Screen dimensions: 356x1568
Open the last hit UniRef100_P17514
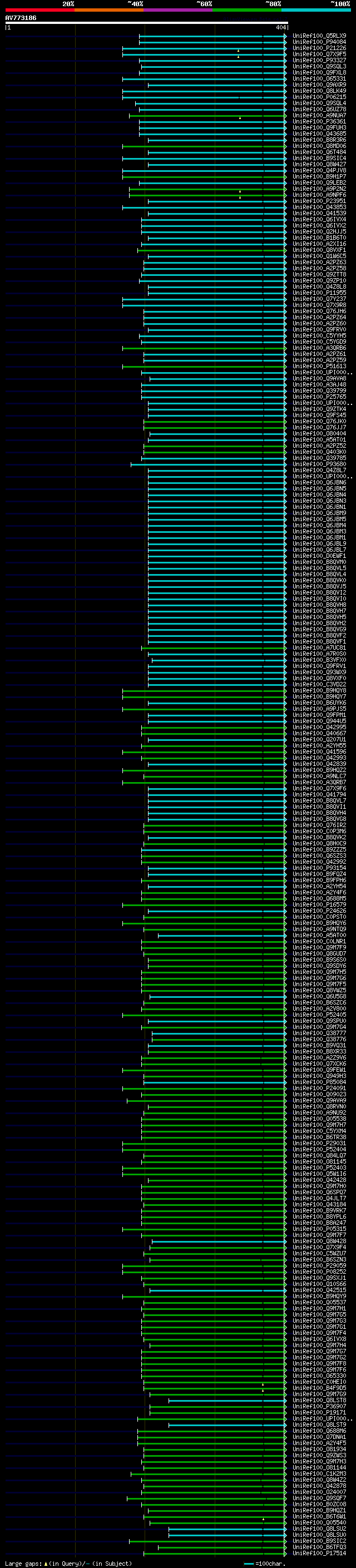pos(319,1553)
